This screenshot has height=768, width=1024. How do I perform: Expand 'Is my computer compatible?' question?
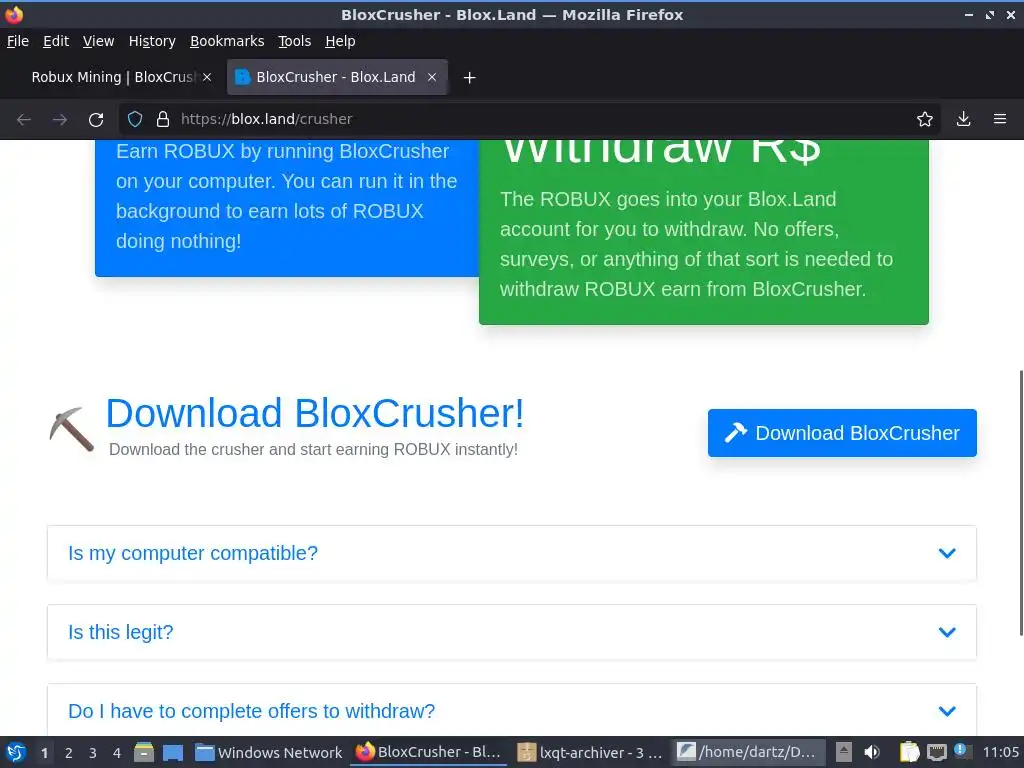[512, 553]
